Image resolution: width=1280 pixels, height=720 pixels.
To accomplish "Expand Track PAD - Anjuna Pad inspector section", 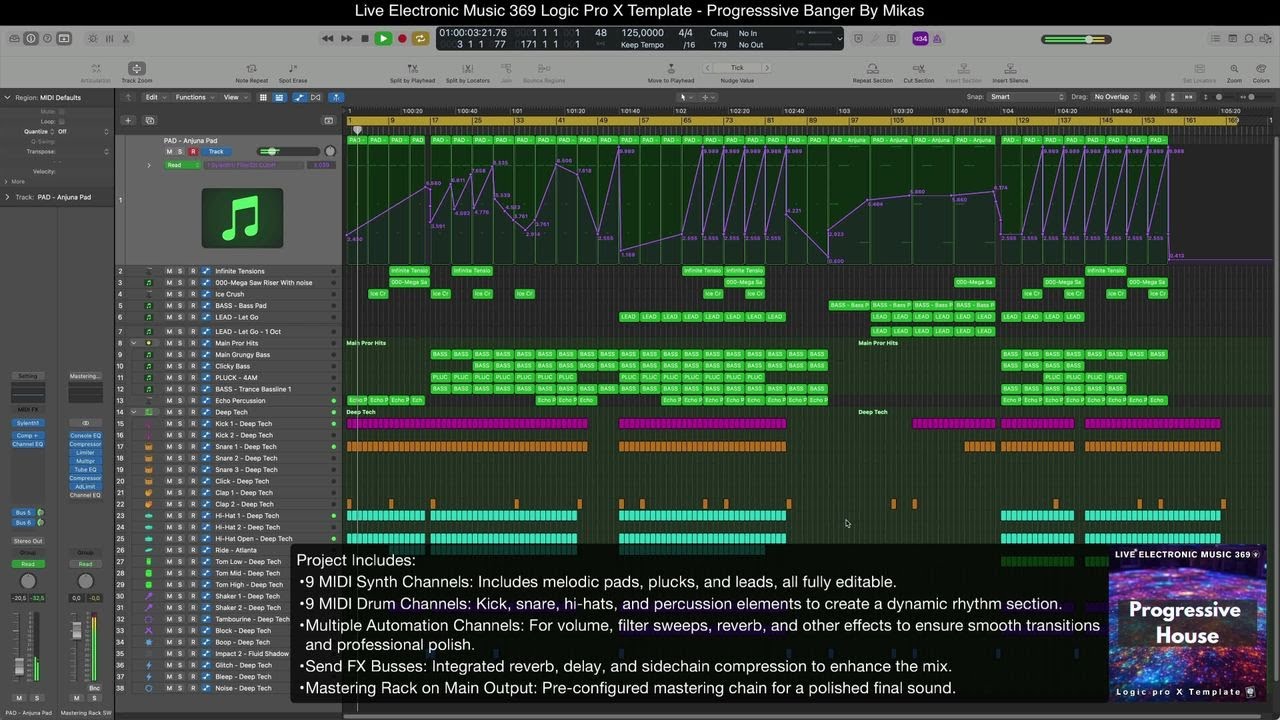I will tap(8, 197).
